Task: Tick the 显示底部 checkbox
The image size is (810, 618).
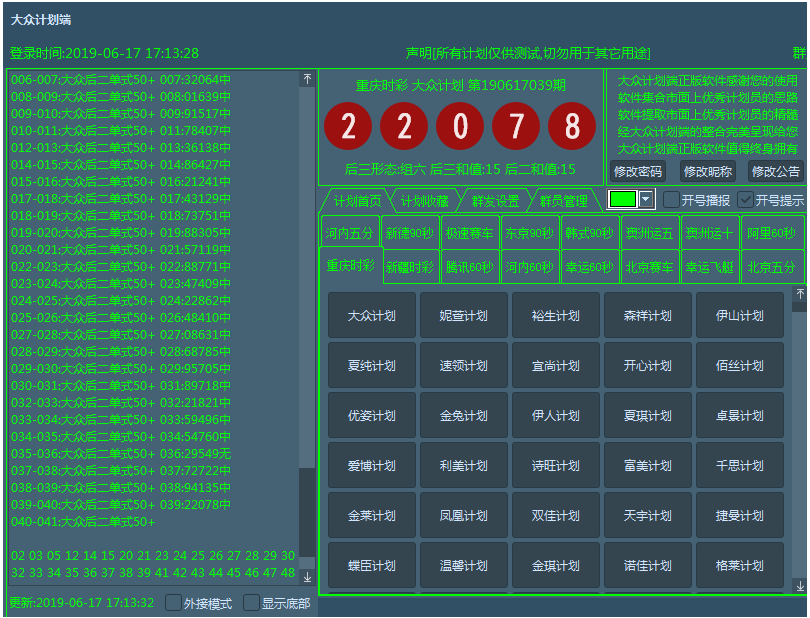Action: click(252, 603)
